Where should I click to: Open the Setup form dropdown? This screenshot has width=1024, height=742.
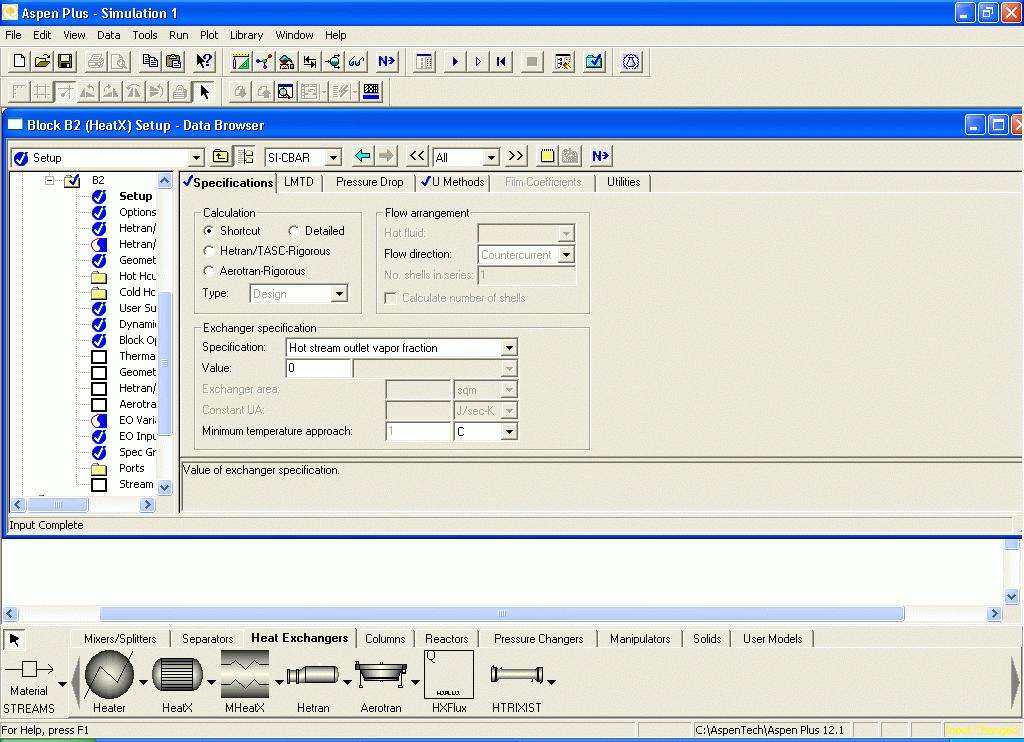tap(196, 157)
